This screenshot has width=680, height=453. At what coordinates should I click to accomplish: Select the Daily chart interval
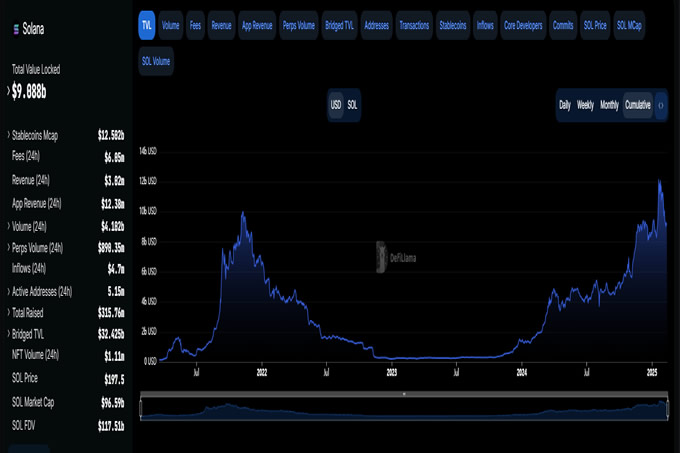[x=565, y=105]
